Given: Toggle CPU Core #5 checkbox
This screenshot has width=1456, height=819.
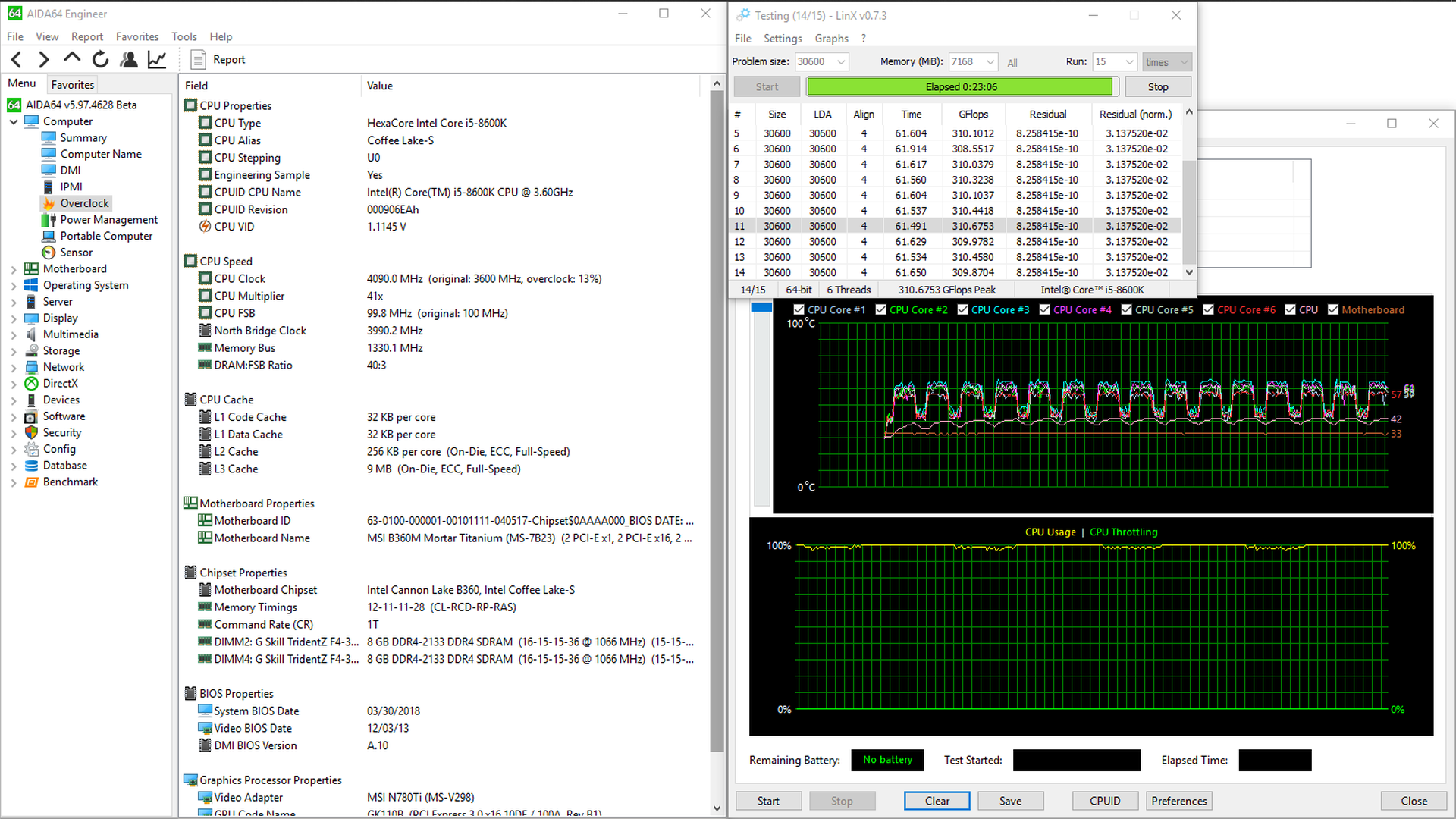Looking at the screenshot, I should click(x=1126, y=309).
